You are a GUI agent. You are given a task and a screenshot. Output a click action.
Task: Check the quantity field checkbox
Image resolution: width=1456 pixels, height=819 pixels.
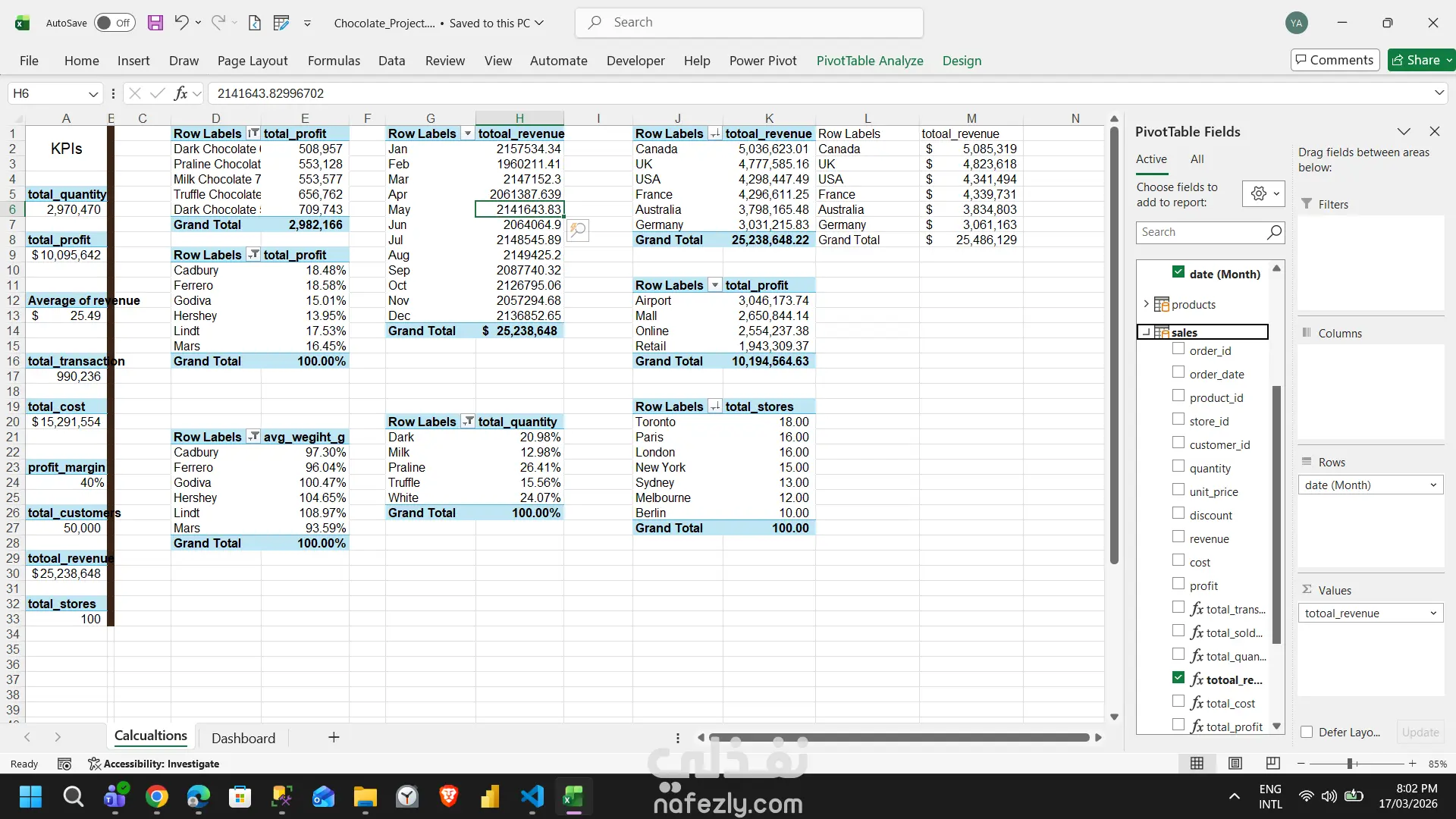coord(1178,466)
